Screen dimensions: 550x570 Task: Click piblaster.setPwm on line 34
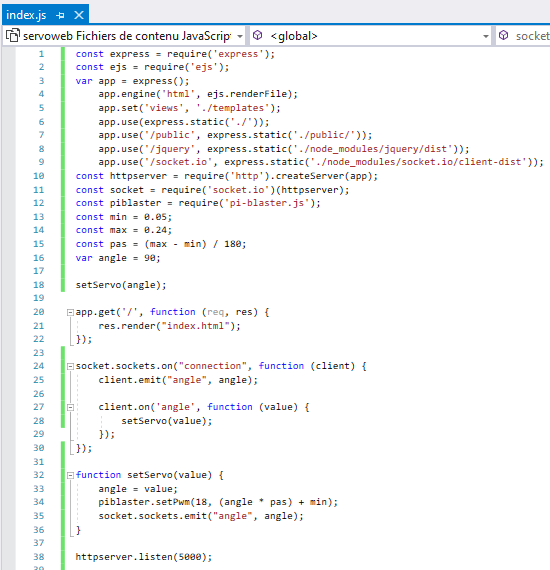(144, 502)
